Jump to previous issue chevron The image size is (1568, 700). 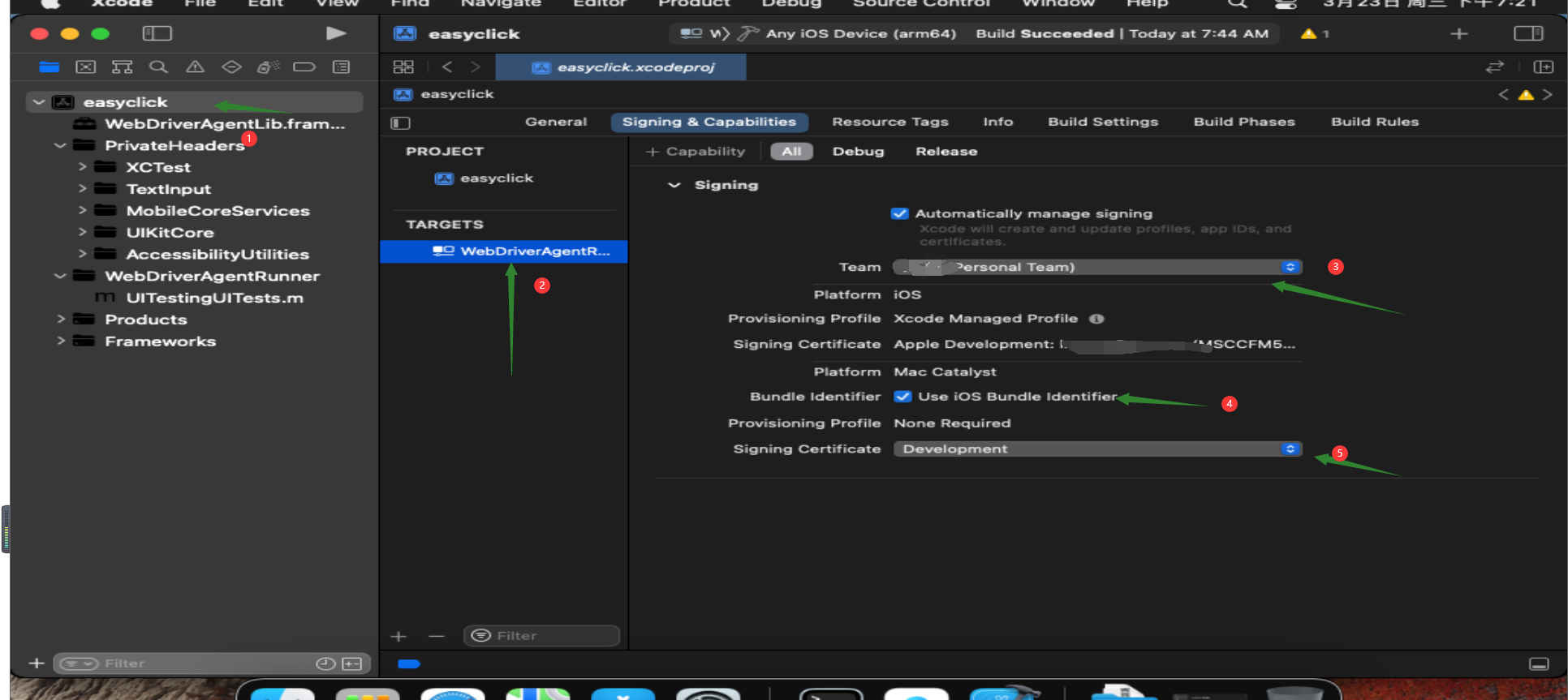tap(1504, 95)
